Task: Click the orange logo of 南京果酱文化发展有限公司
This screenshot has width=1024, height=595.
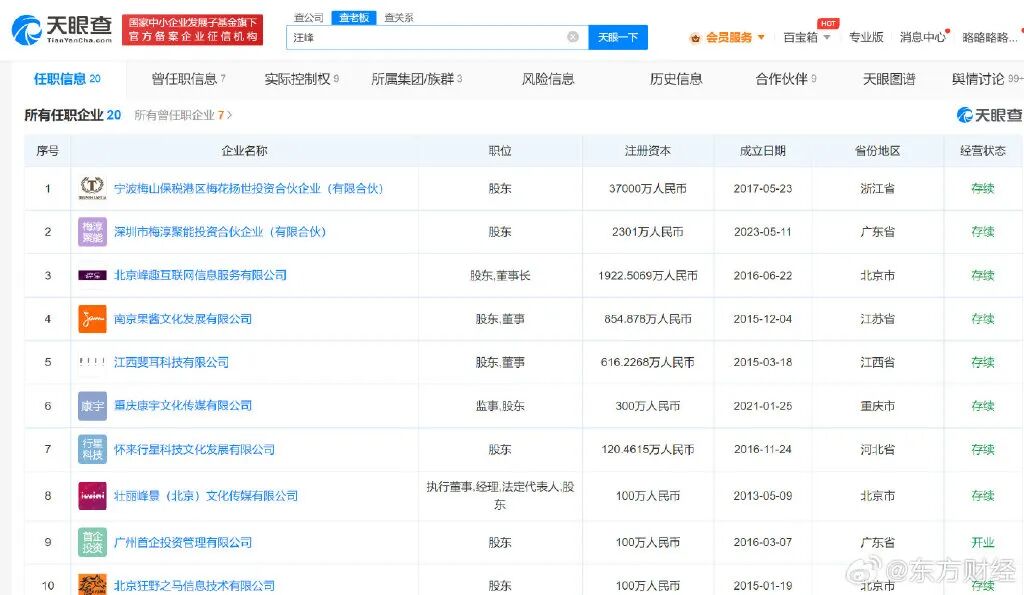Action: point(92,319)
